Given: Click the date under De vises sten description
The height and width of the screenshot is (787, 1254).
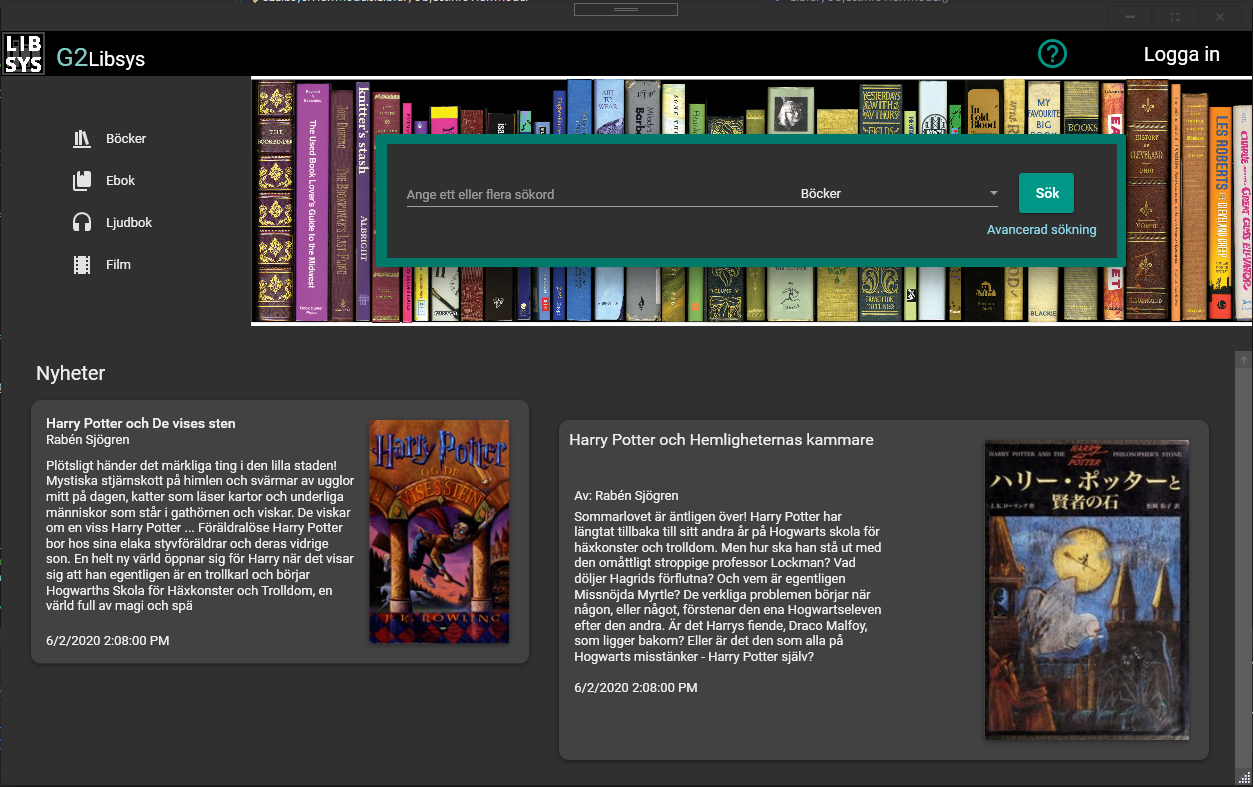Looking at the screenshot, I should [x=108, y=640].
